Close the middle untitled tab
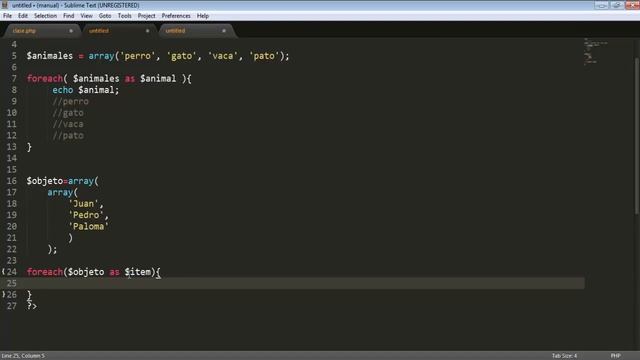The width and height of the screenshot is (640, 360). pos(147,31)
